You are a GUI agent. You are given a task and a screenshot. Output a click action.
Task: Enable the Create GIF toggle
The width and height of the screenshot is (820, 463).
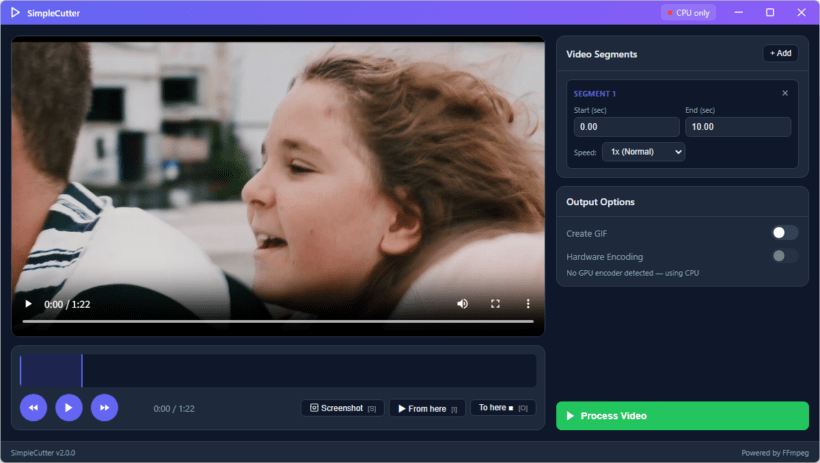point(785,233)
